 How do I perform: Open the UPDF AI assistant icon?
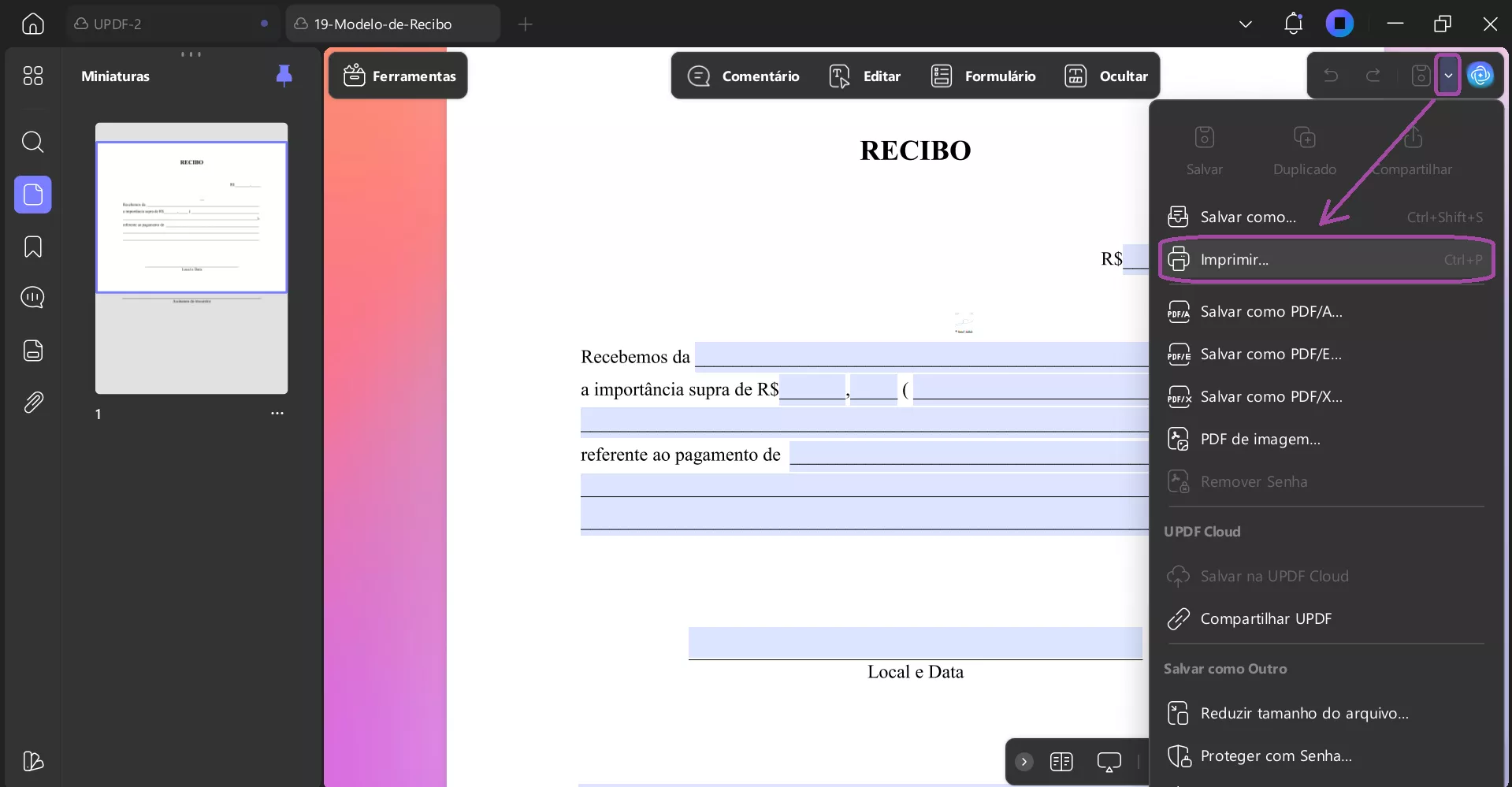1482,75
